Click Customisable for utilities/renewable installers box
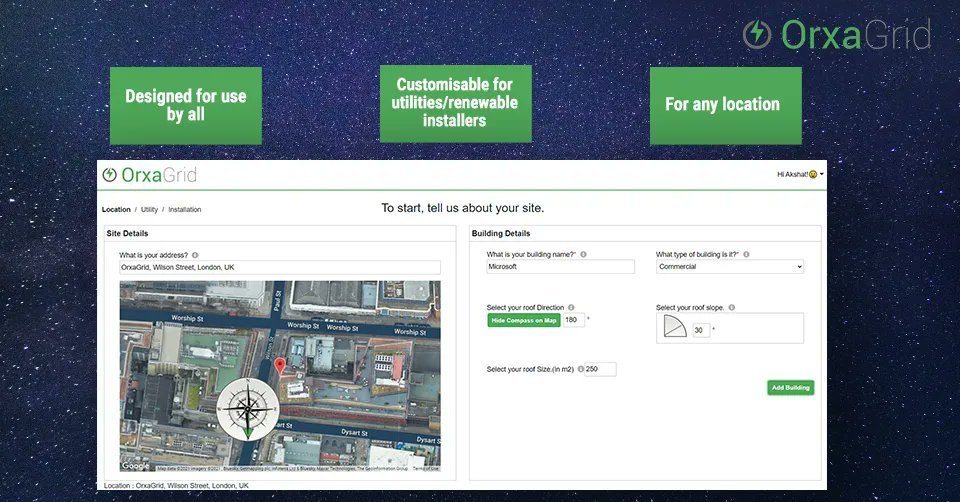 tap(456, 104)
